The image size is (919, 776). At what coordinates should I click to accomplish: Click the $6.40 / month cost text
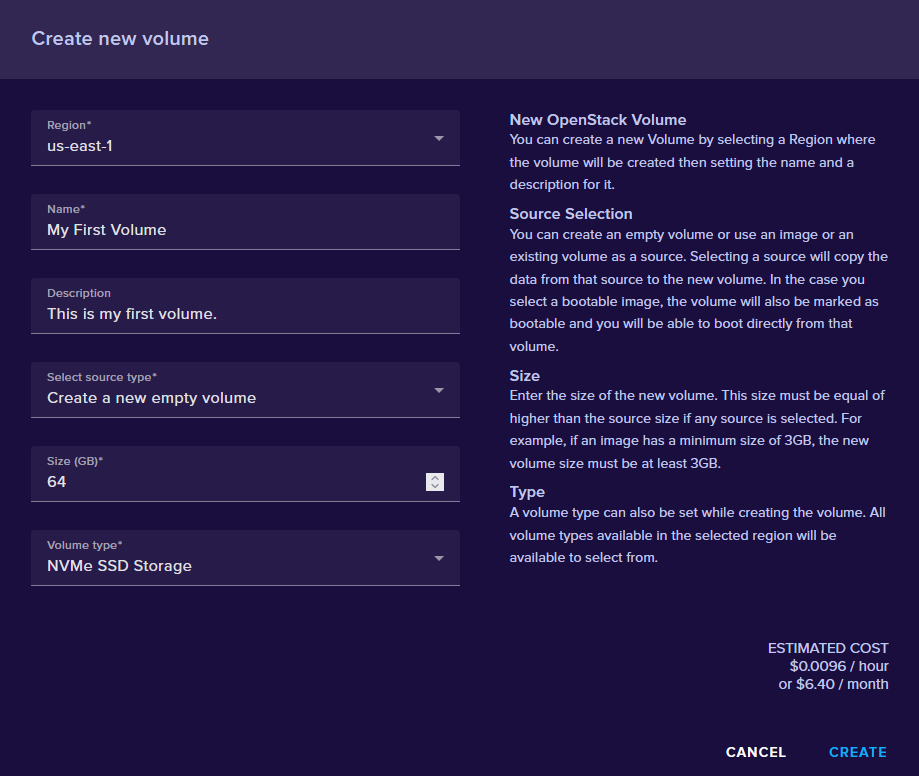click(833, 684)
